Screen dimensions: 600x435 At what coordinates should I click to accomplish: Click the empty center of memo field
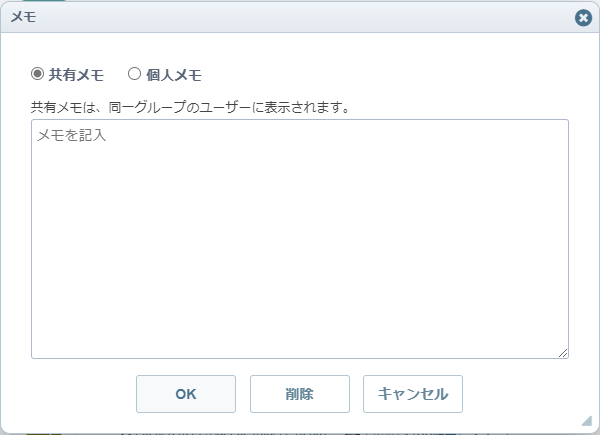tap(300, 240)
